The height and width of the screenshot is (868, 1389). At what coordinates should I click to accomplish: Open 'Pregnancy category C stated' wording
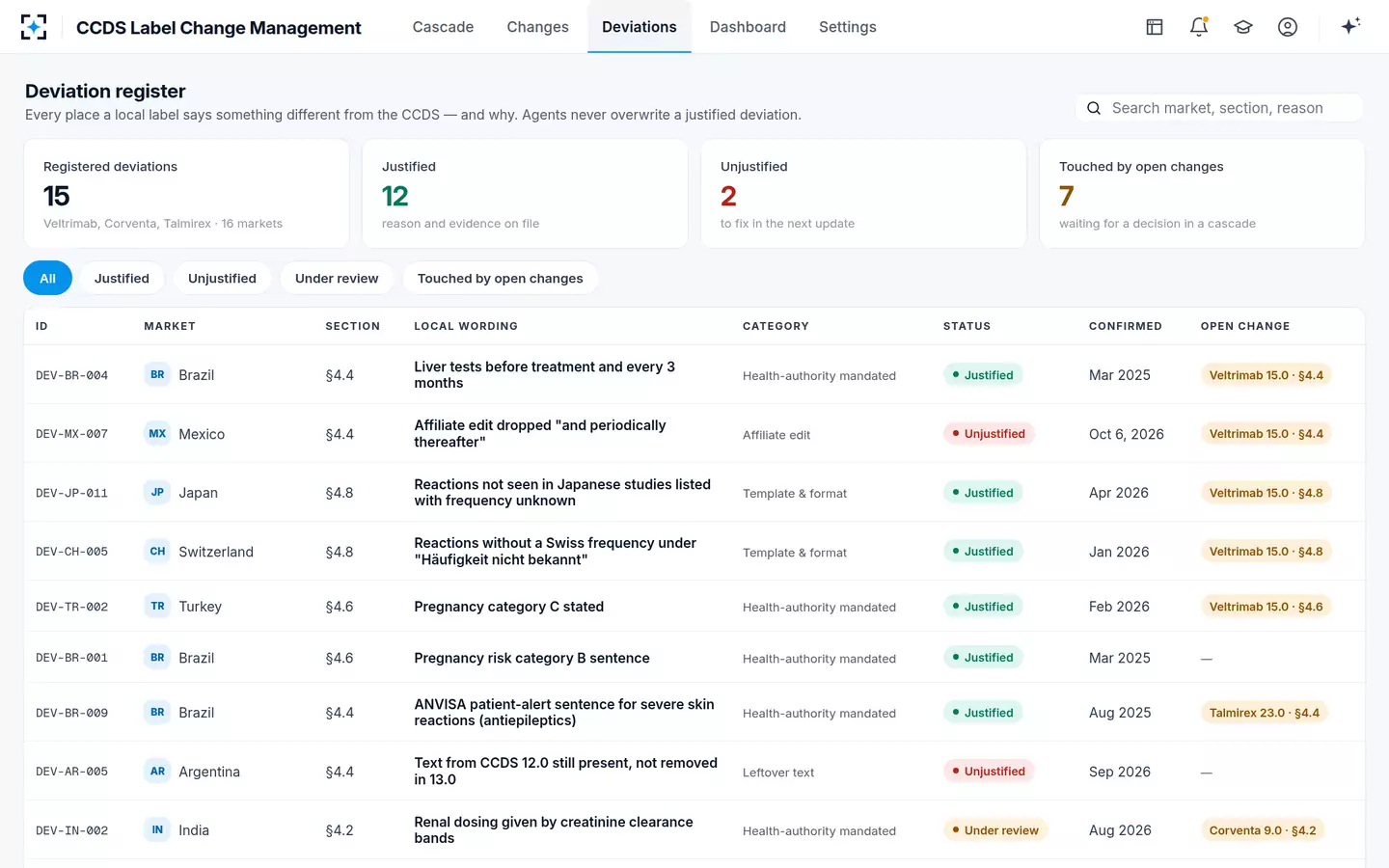(508, 607)
